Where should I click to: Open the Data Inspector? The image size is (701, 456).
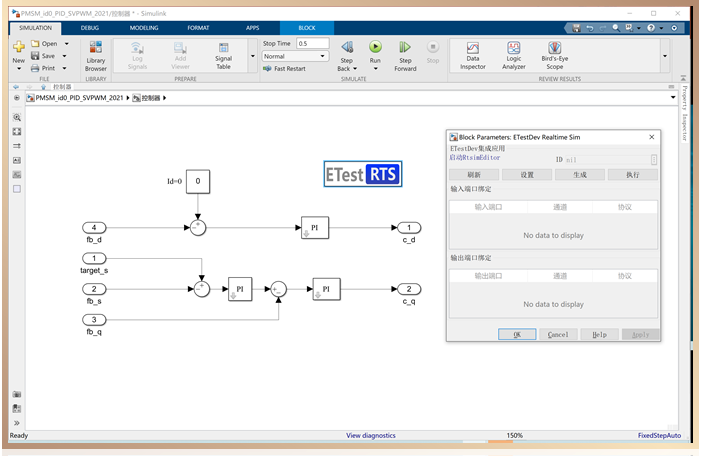[473, 56]
